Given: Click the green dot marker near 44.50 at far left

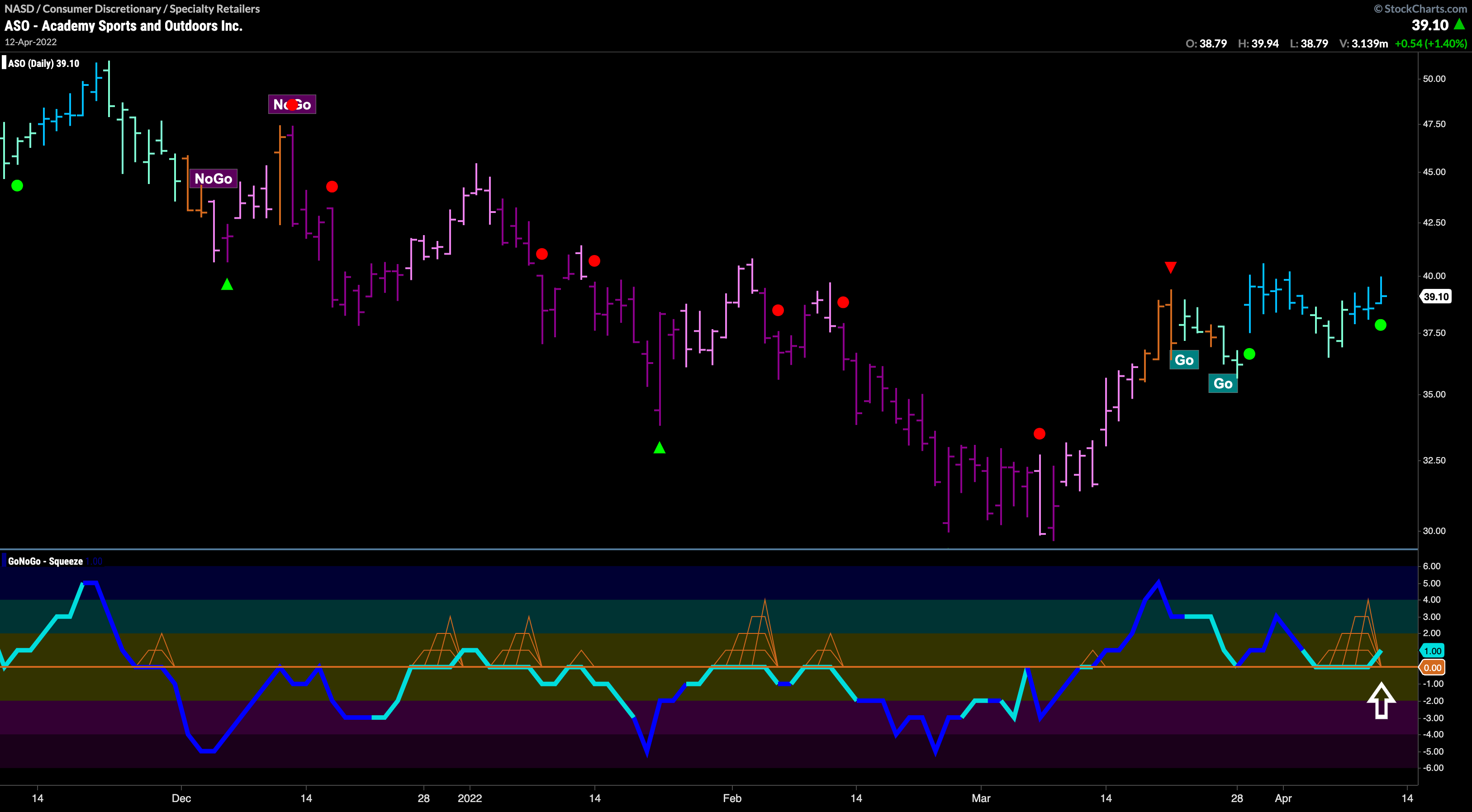Looking at the screenshot, I should [17, 185].
